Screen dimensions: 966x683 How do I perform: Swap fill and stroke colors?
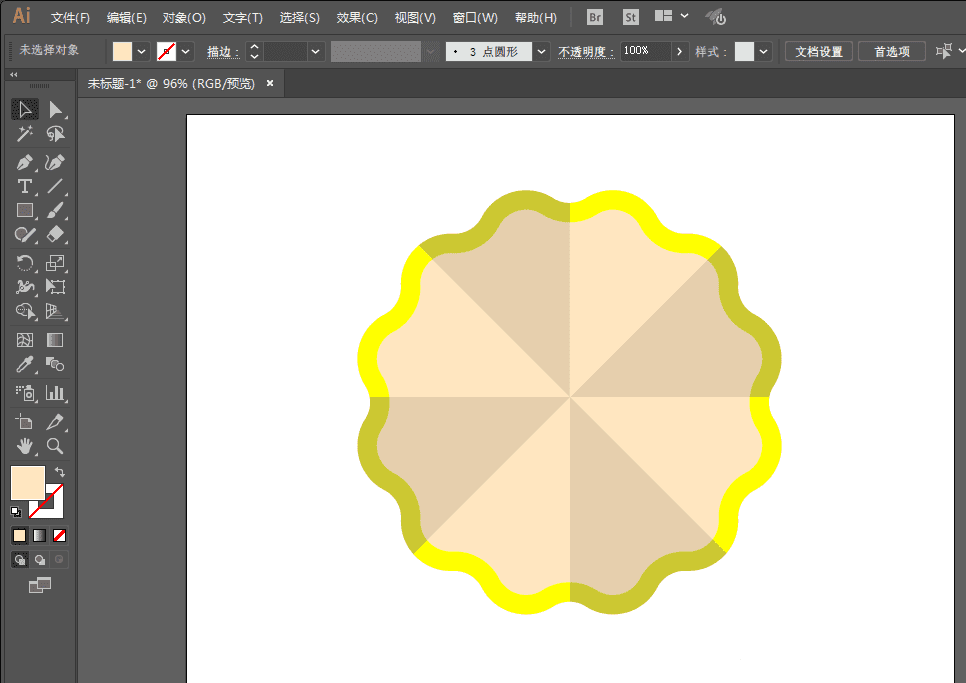[59, 471]
